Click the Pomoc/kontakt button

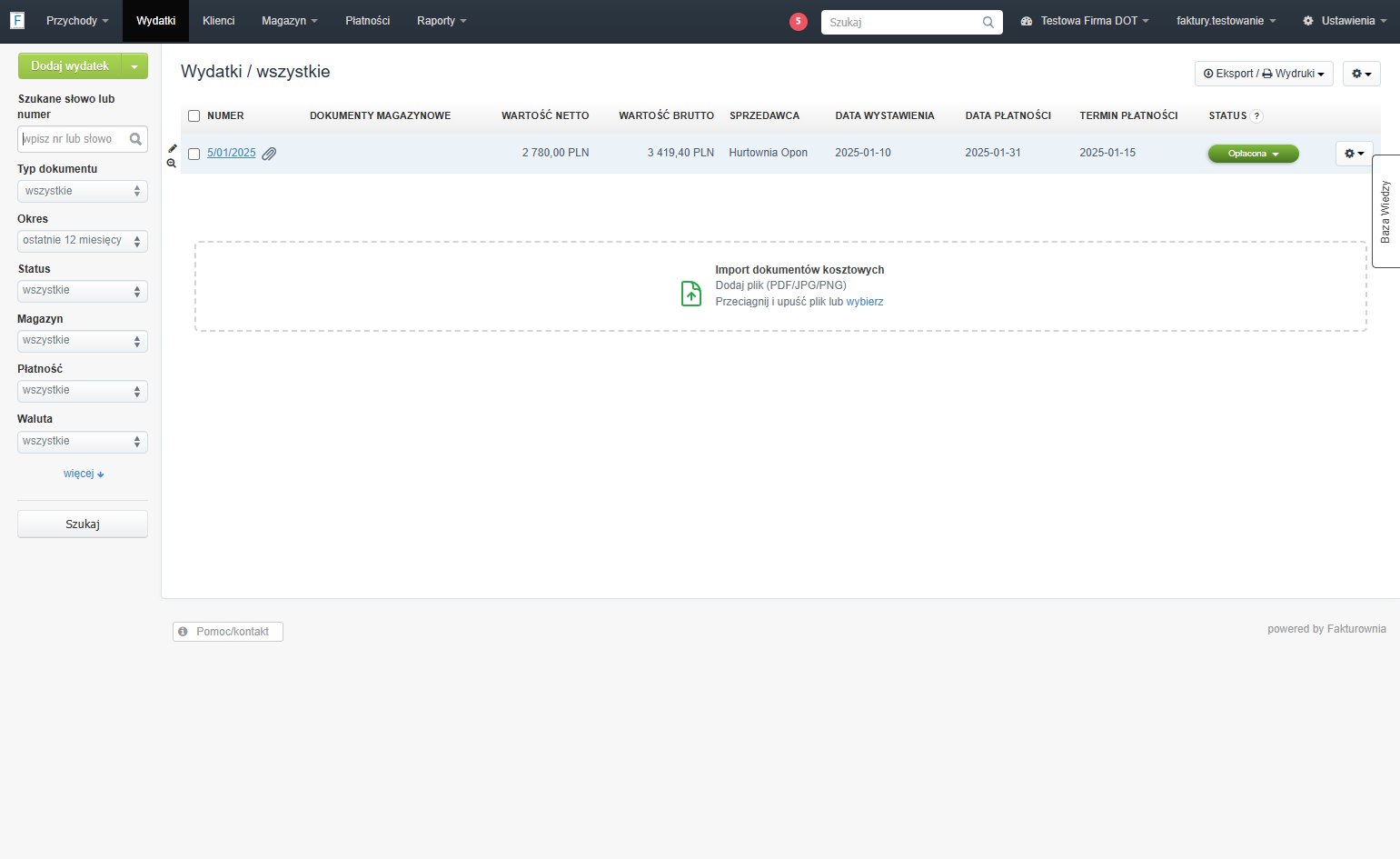[228, 632]
